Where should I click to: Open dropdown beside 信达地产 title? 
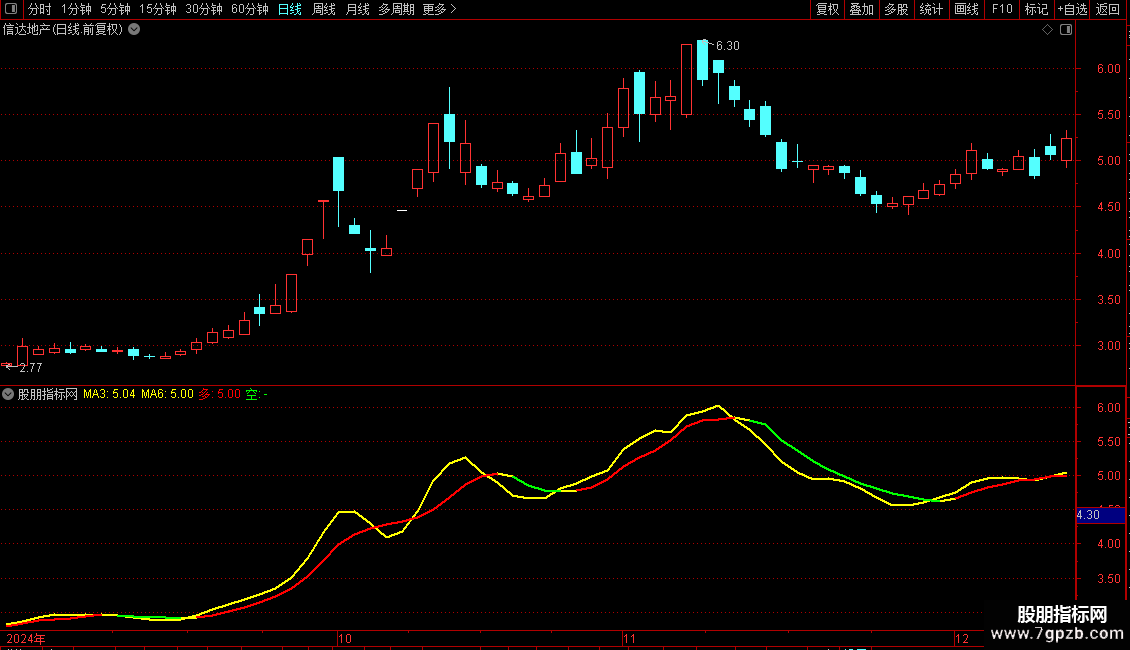[x=134, y=30]
